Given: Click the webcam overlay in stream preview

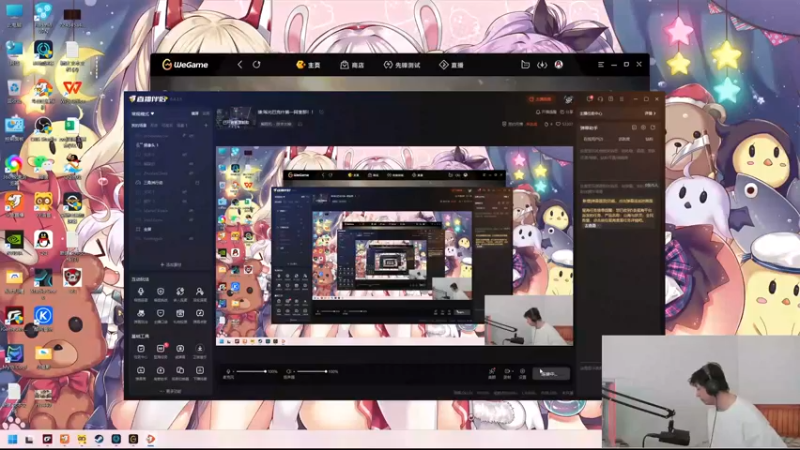Looking at the screenshot, I should 529,320.
